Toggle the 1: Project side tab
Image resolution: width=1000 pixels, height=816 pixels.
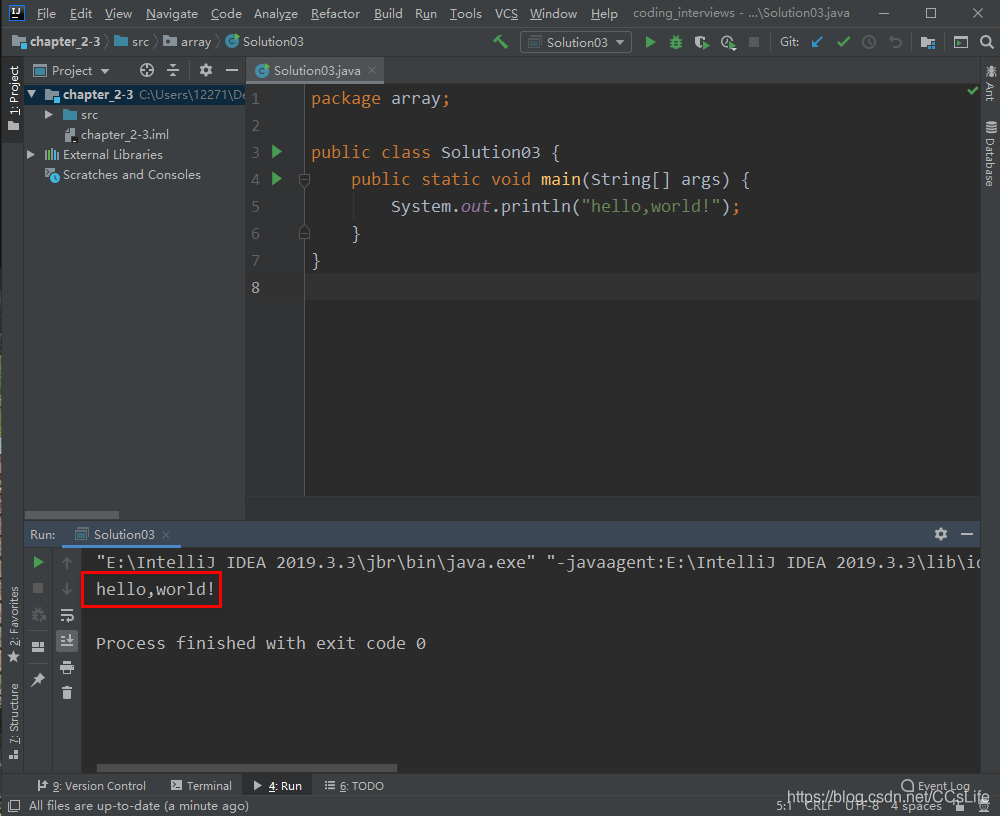[13, 97]
